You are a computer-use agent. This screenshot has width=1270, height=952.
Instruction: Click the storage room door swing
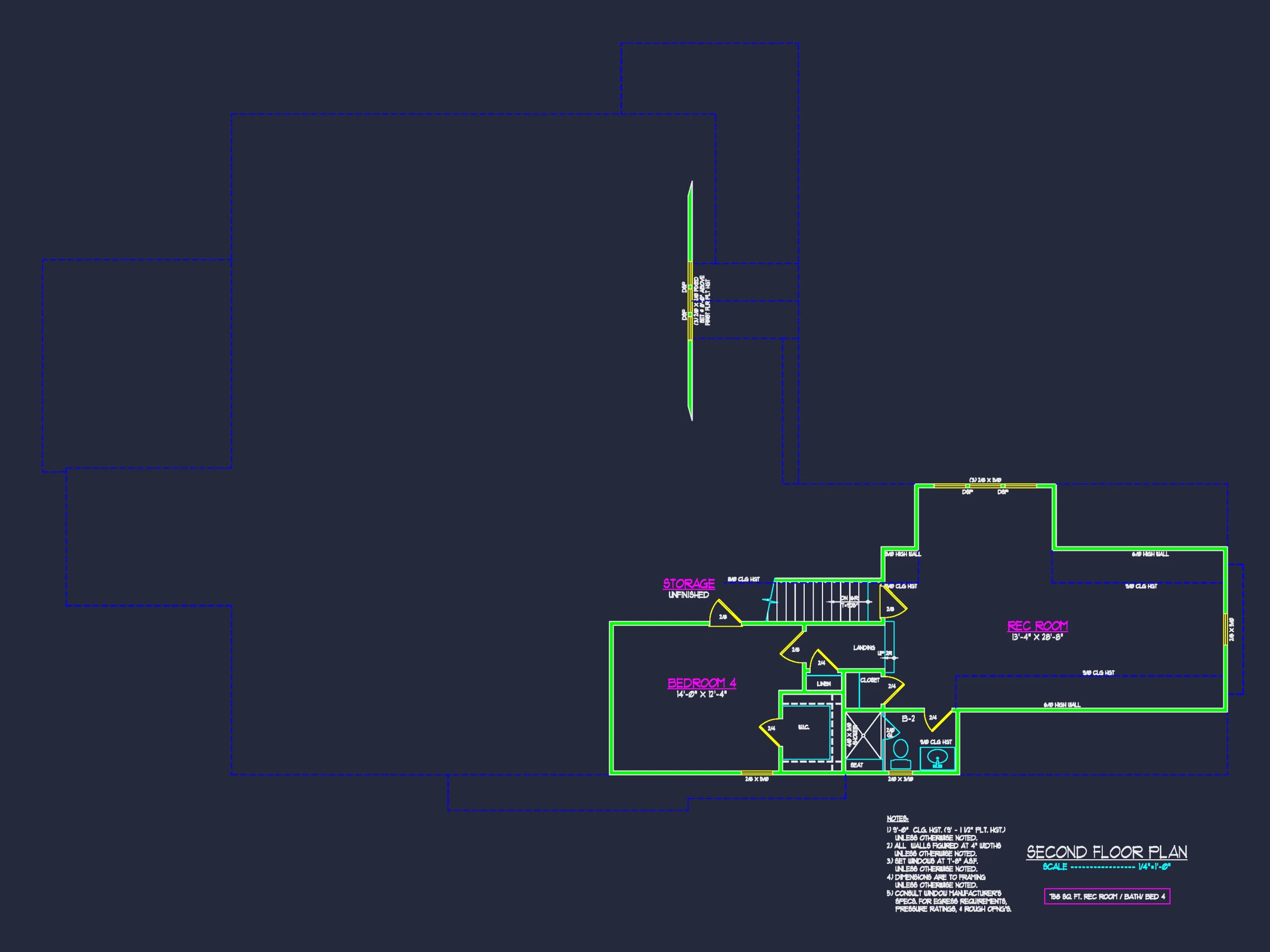725,613
